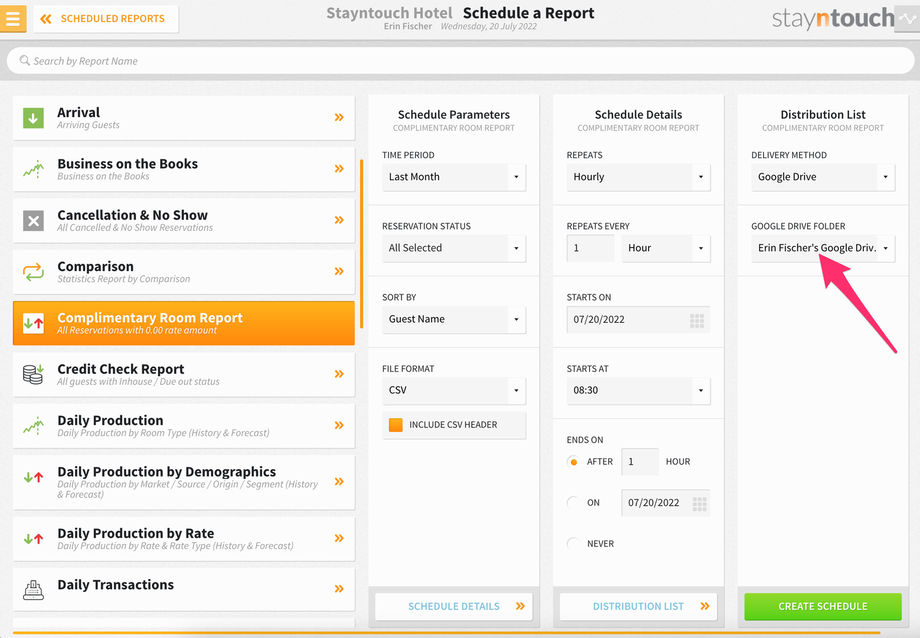The image size is (920, 638).
Task: Click the Daily Production chart icon
Action: coord(33,426)
